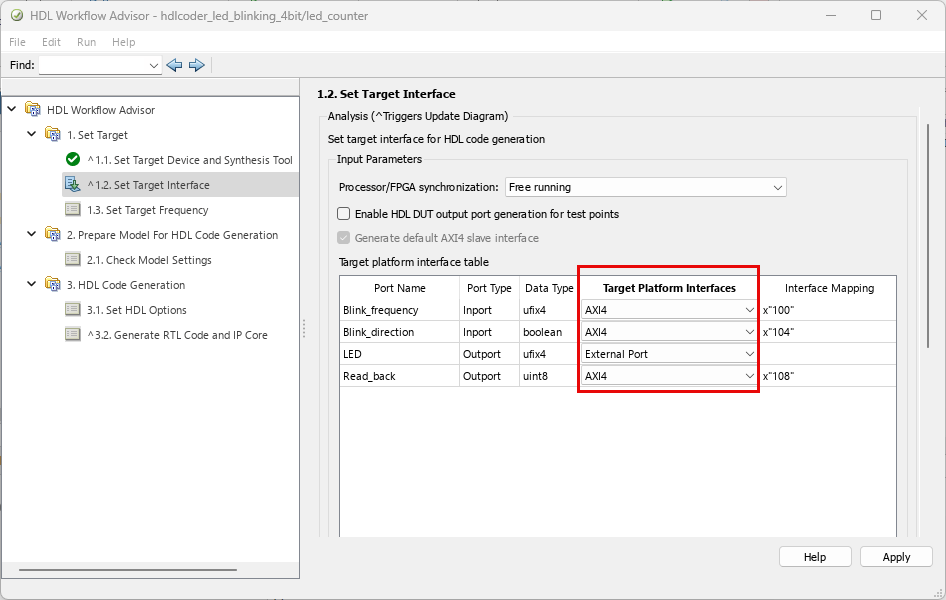Click the Help button

(815, 557)
